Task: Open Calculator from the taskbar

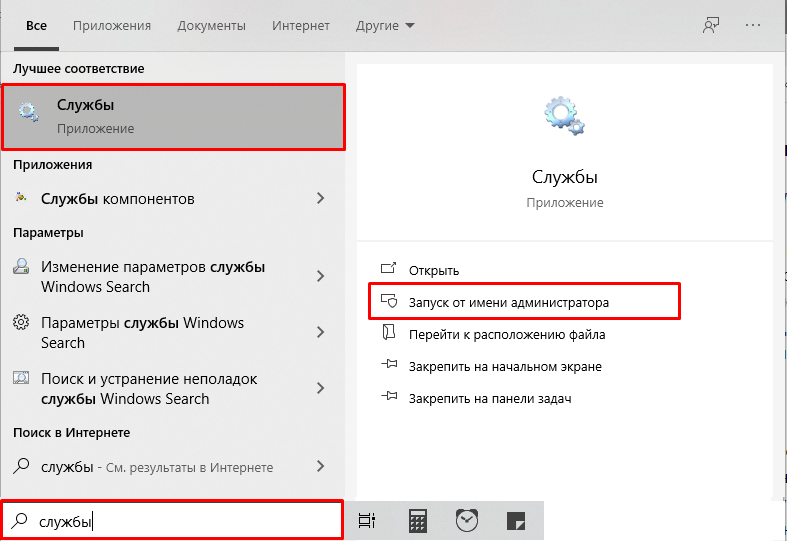Action: tap(418, 521)
